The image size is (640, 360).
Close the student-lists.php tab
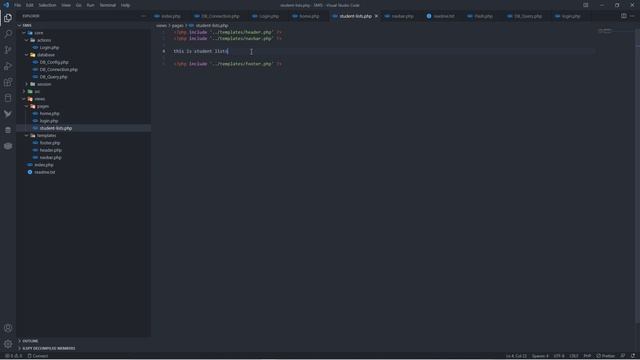click(x=376, y=16)
